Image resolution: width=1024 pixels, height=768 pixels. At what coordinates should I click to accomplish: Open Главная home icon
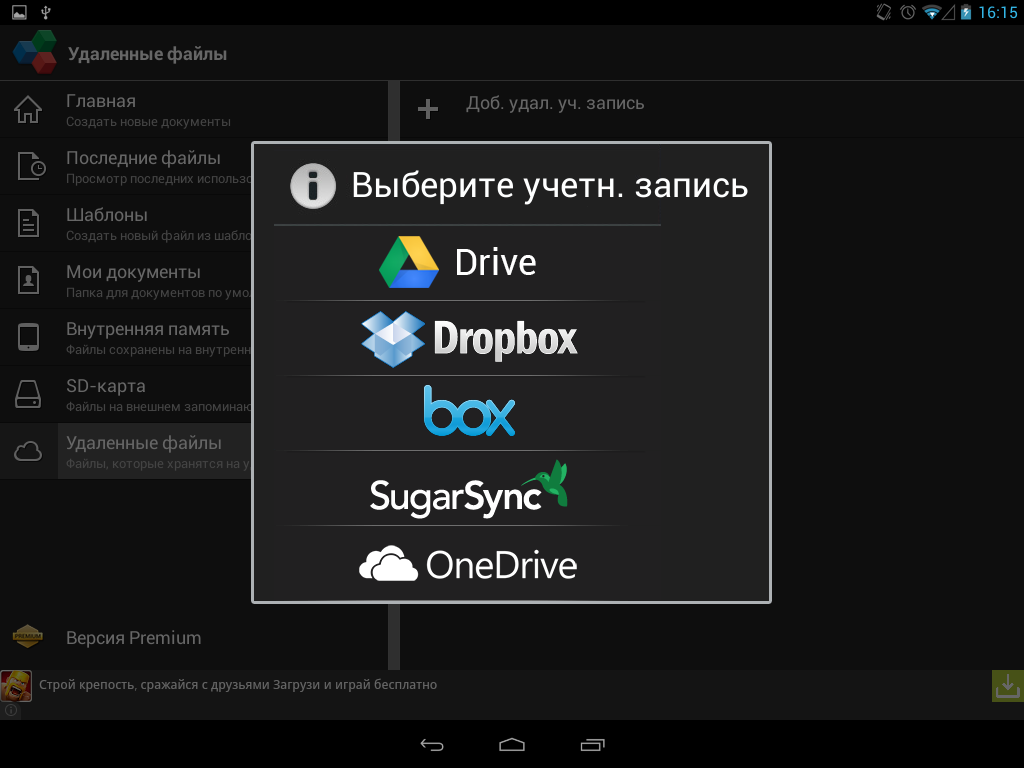click(28, 109)
